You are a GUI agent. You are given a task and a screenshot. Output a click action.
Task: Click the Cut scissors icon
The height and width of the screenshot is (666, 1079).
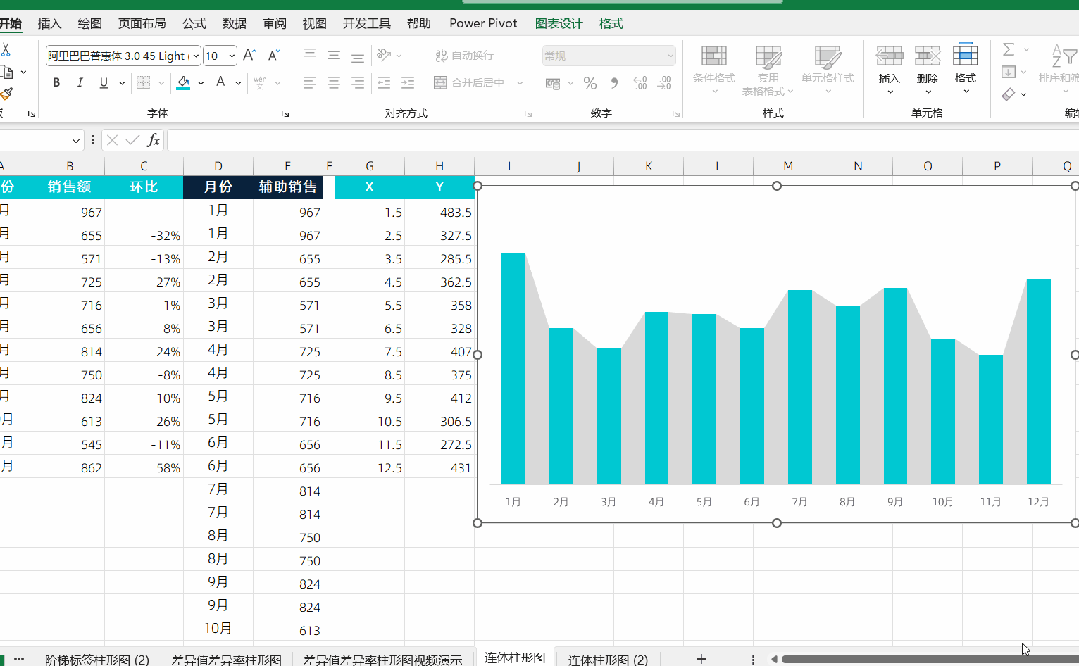[6, 50]
